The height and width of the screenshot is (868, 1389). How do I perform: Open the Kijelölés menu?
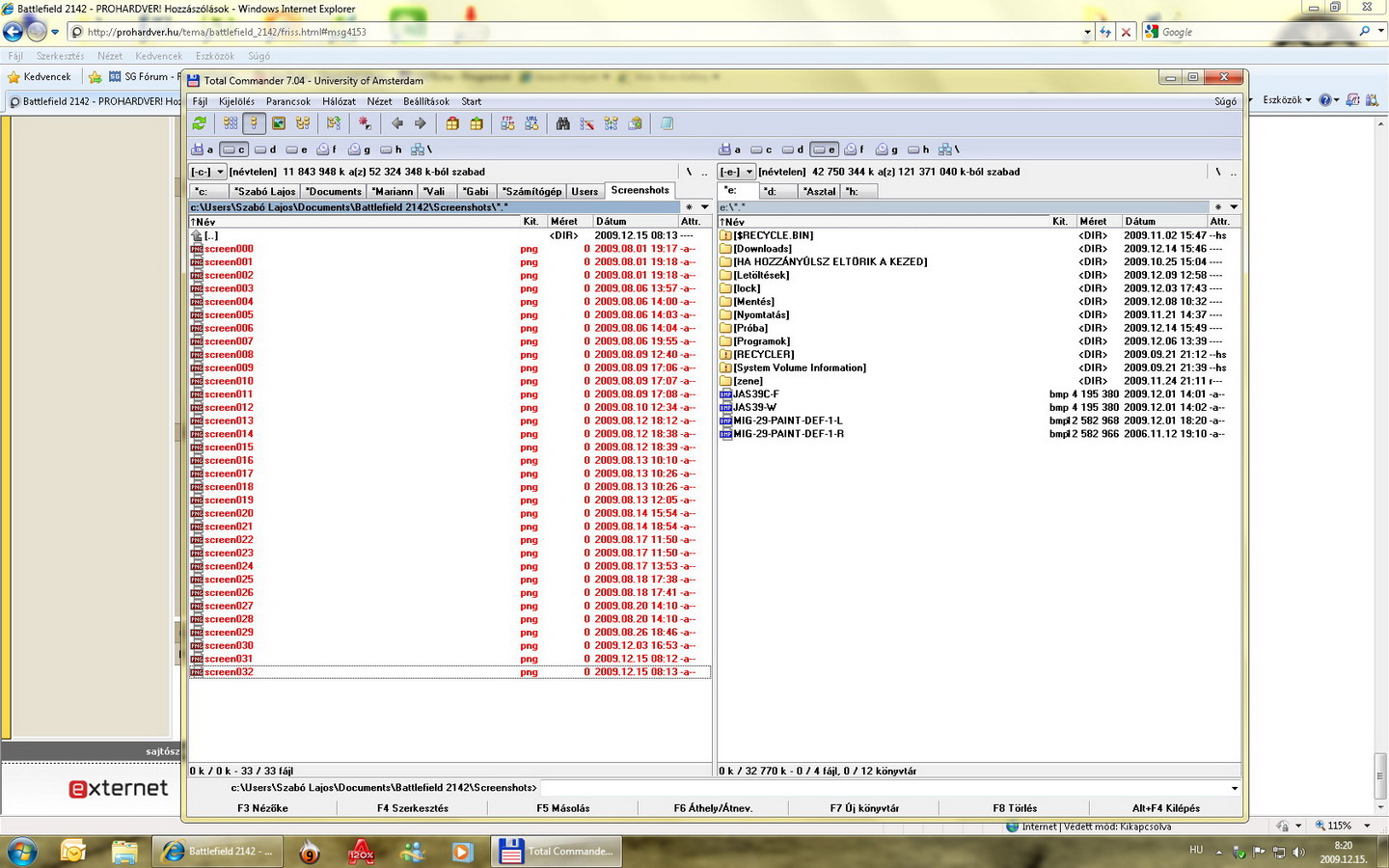(x=236, y=101)
